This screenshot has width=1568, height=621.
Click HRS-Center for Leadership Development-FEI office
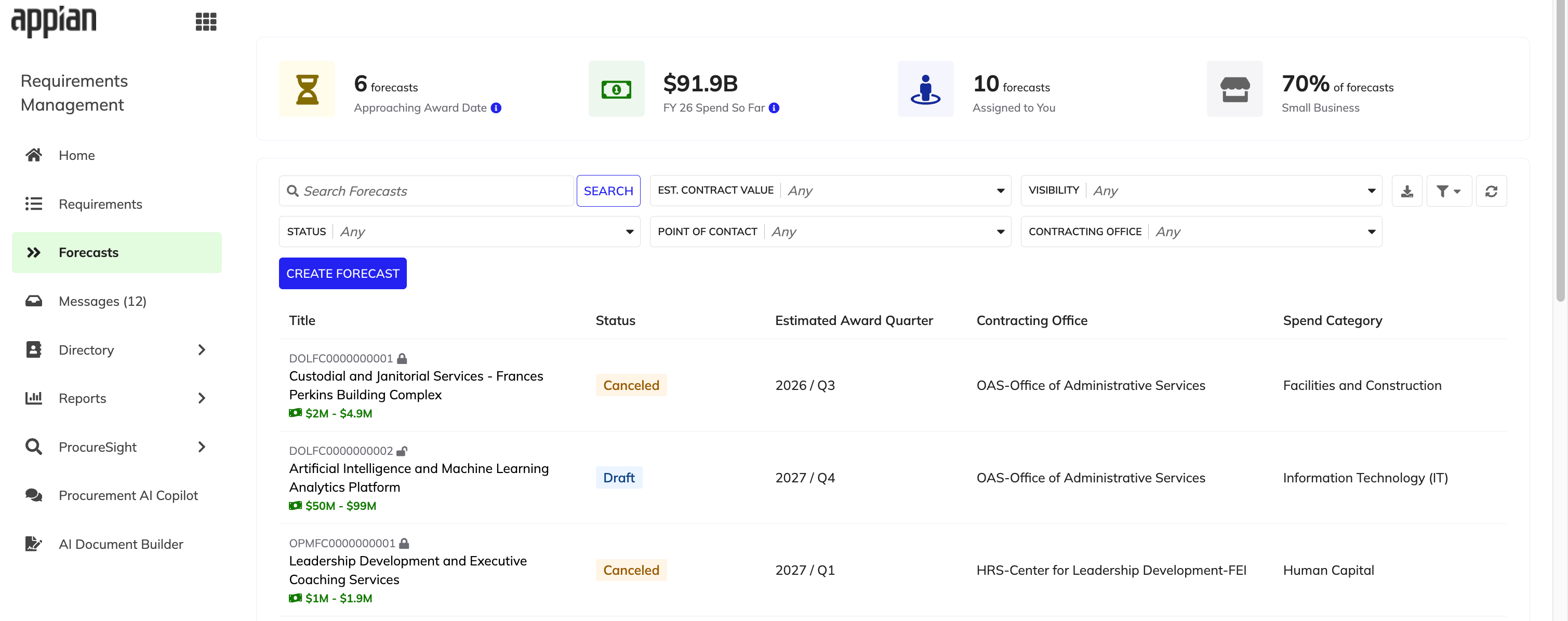1111,570
